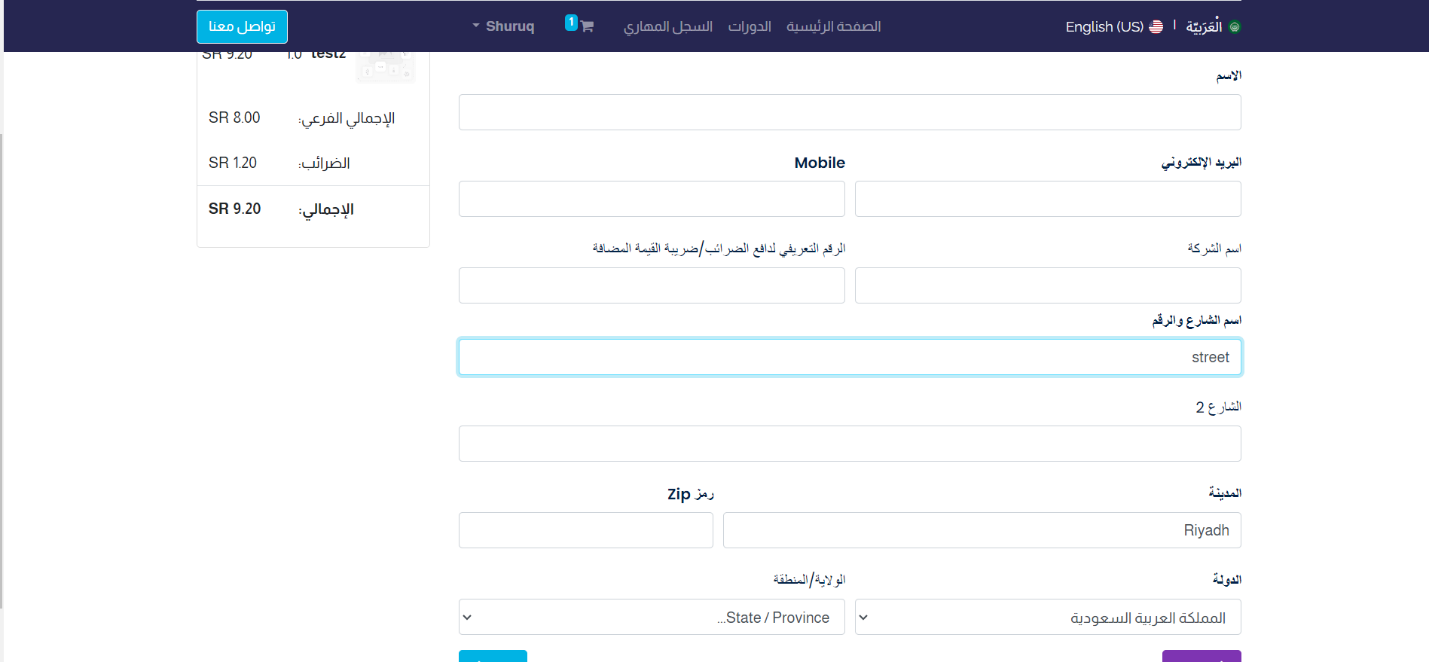Click the الاسم name input field
This screenshot has height=662, width=1429.
tap(849, 112)
